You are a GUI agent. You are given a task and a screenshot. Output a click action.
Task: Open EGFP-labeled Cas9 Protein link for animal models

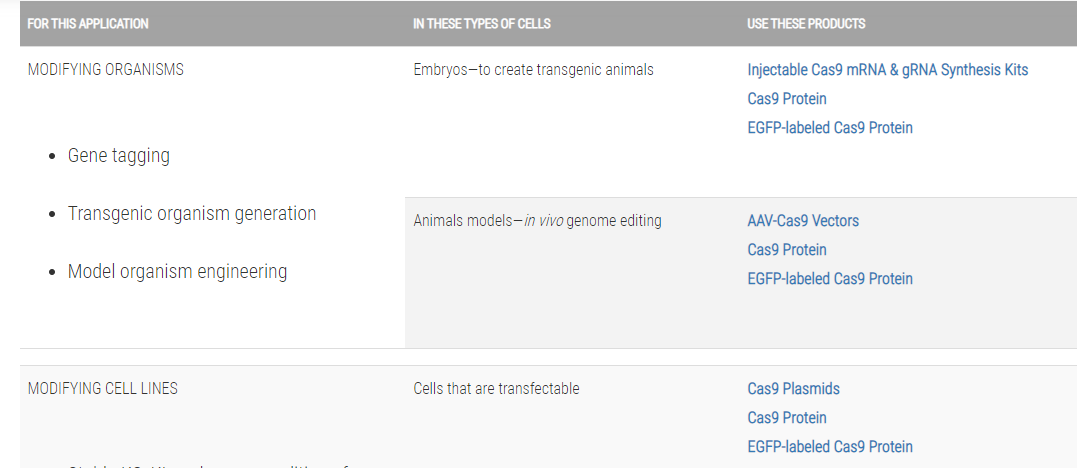pos(830,278)
